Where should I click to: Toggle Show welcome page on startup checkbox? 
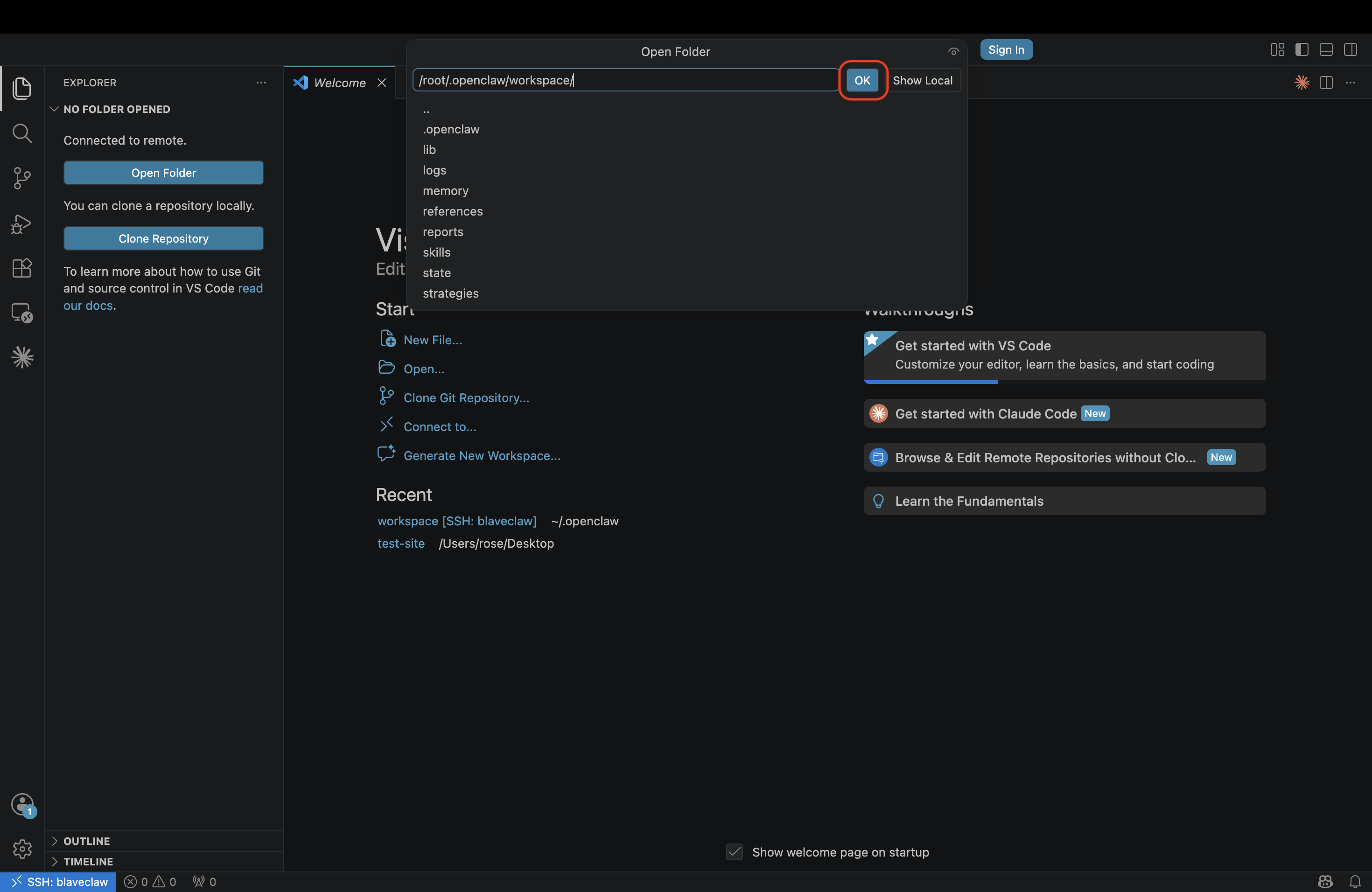[734, 852]
